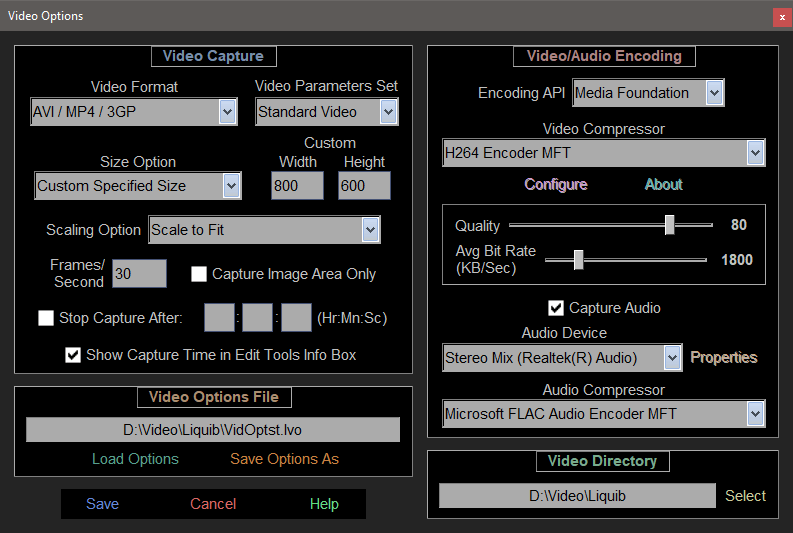793x533 pixels.
Task: Click Load Options
Action: click(x=135, y=459)
